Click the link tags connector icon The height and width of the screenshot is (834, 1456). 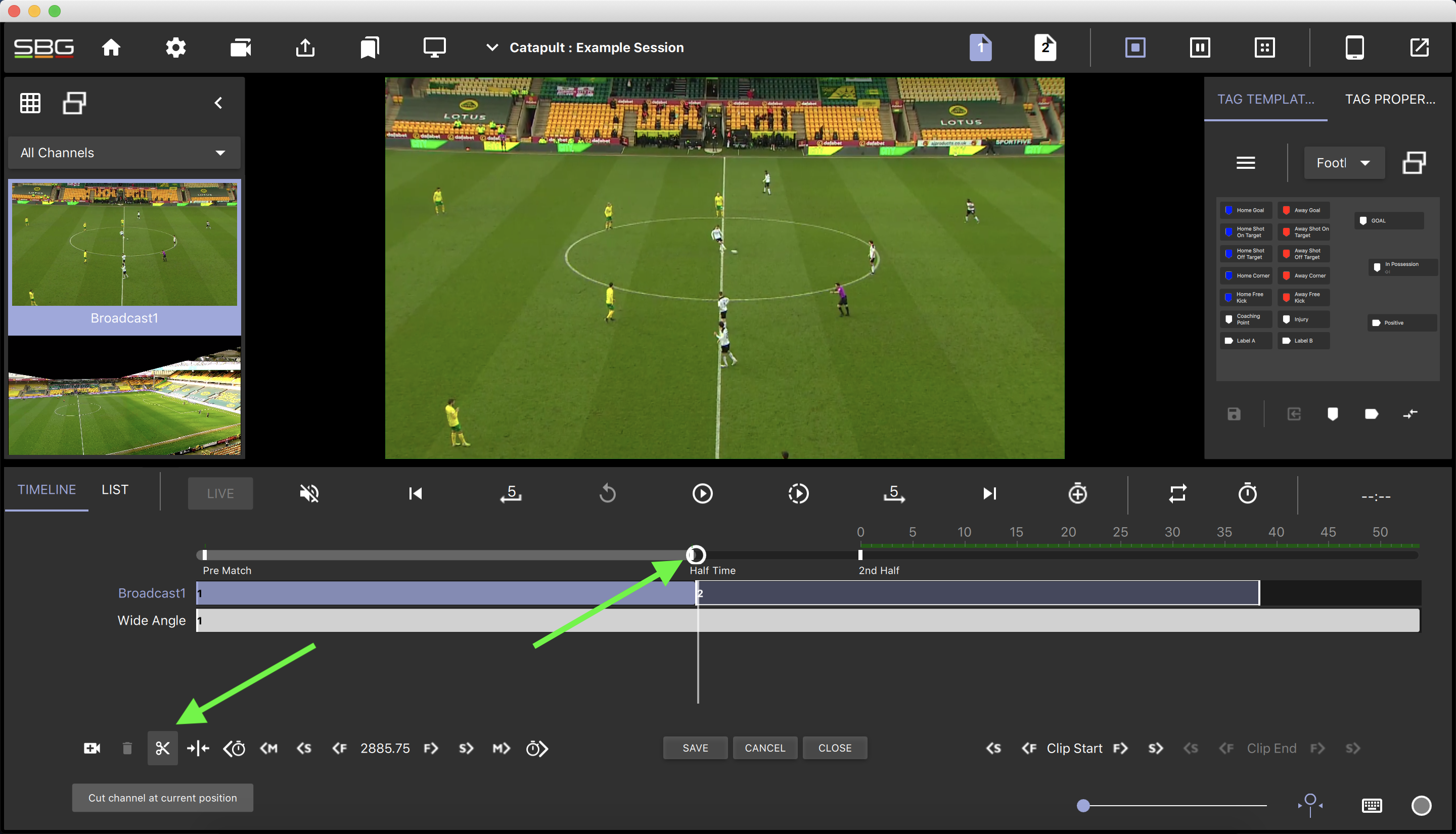tap(1410, 413)
